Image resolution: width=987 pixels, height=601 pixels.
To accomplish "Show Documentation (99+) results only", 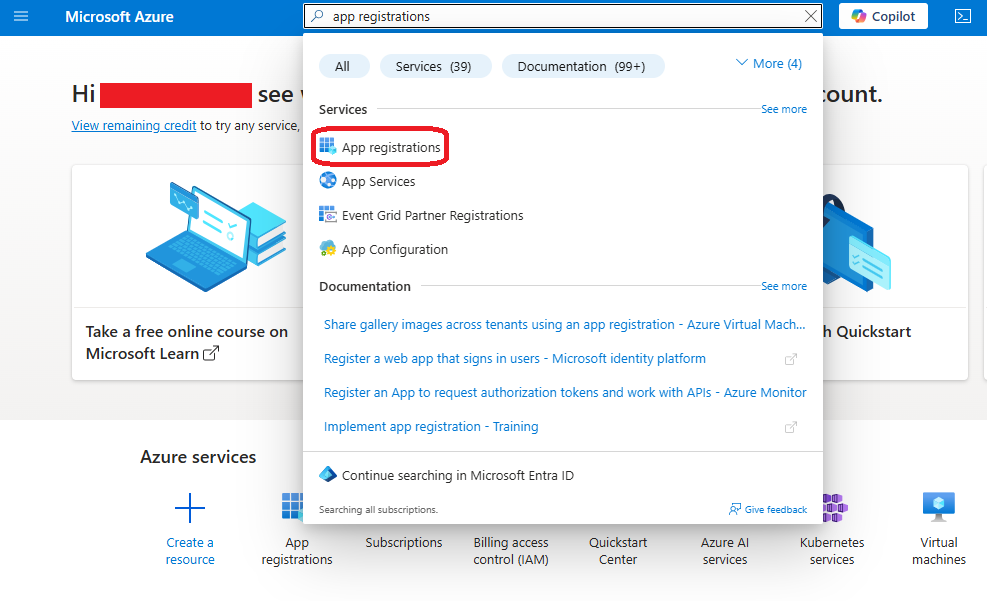I will tap(581, 67).
